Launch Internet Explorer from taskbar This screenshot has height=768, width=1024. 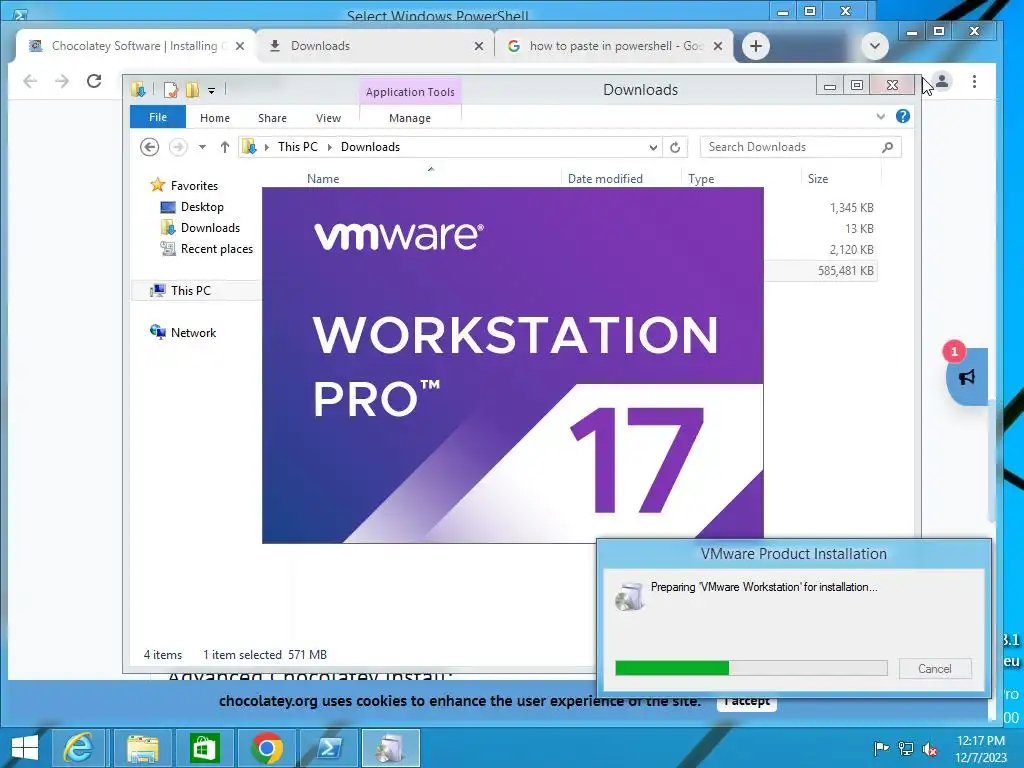pos(77,748)
